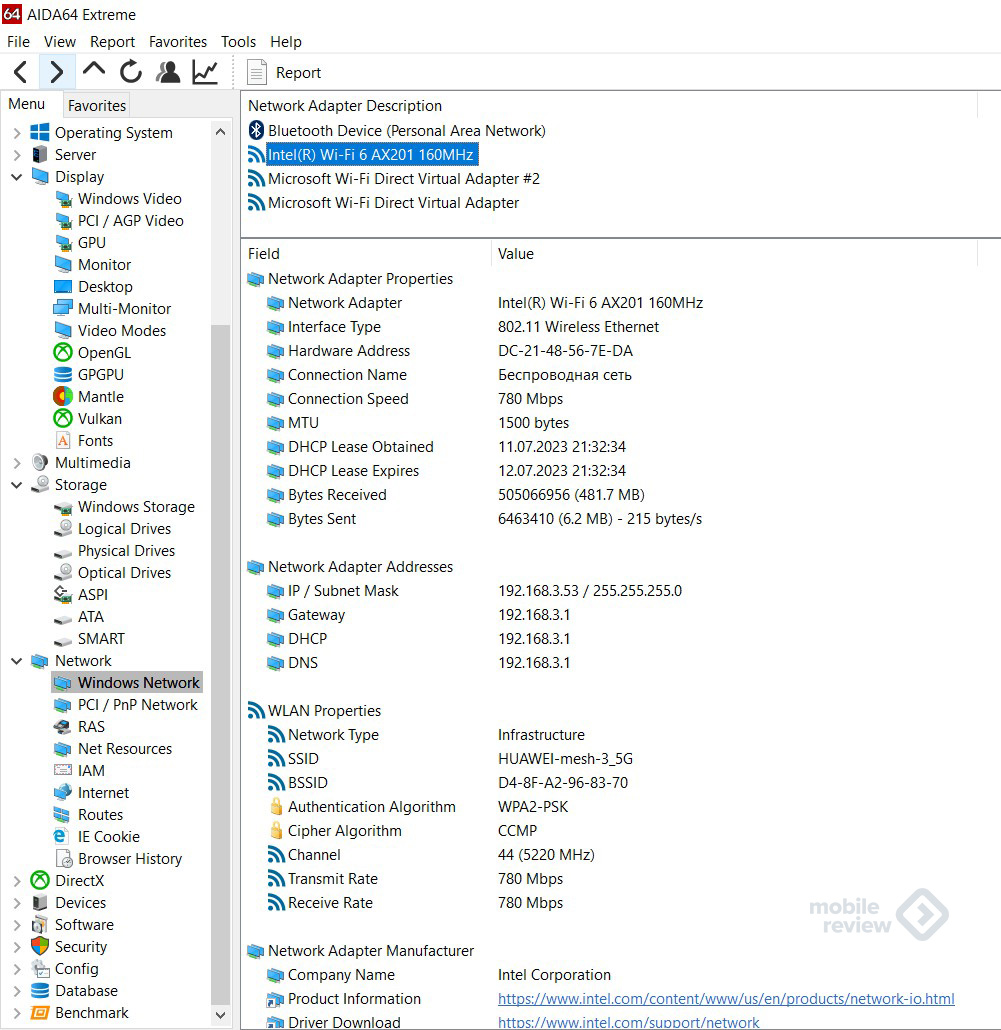Click the Fonts letter icon
The image size is (1001, 1030).
[63, 441]
